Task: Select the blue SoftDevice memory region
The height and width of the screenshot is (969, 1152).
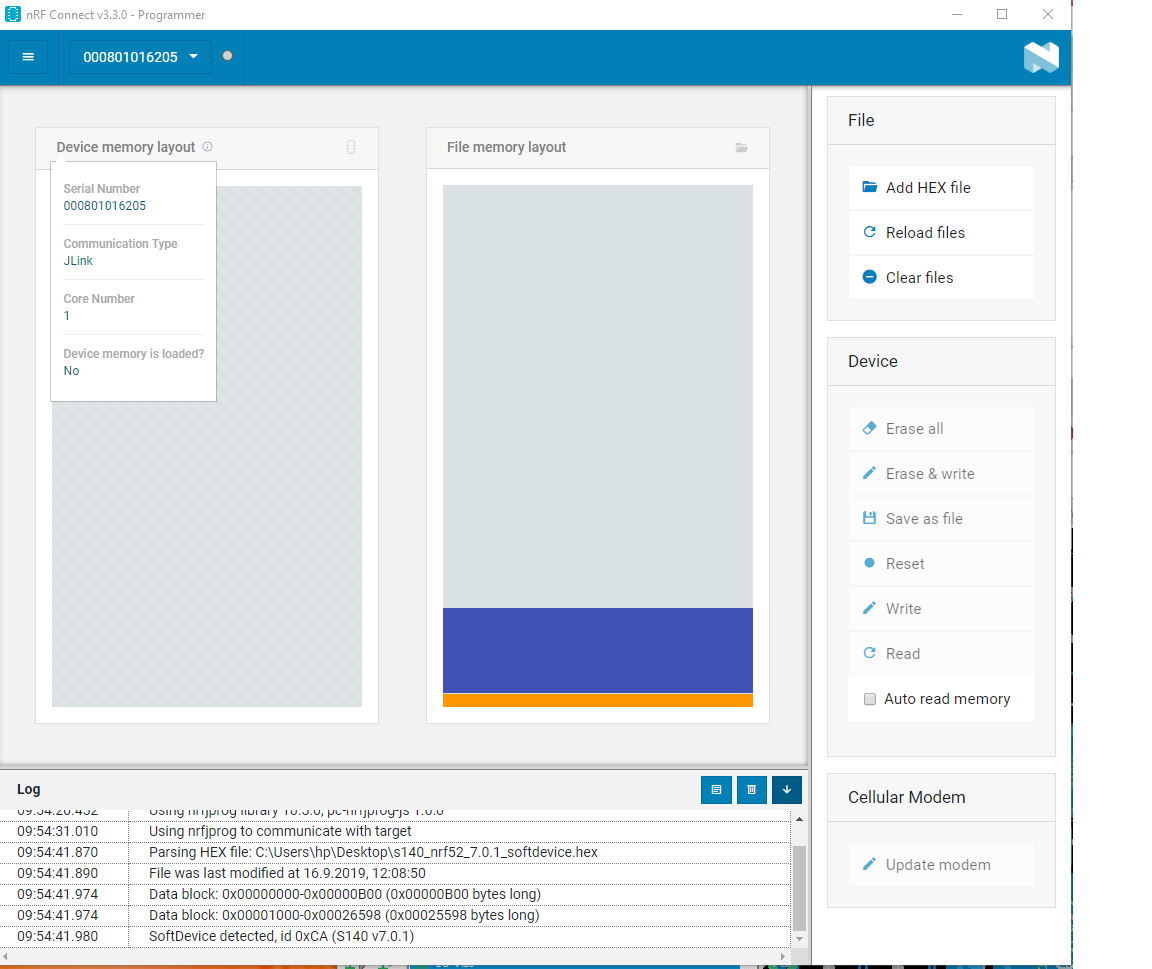Action: click(597, 650)
